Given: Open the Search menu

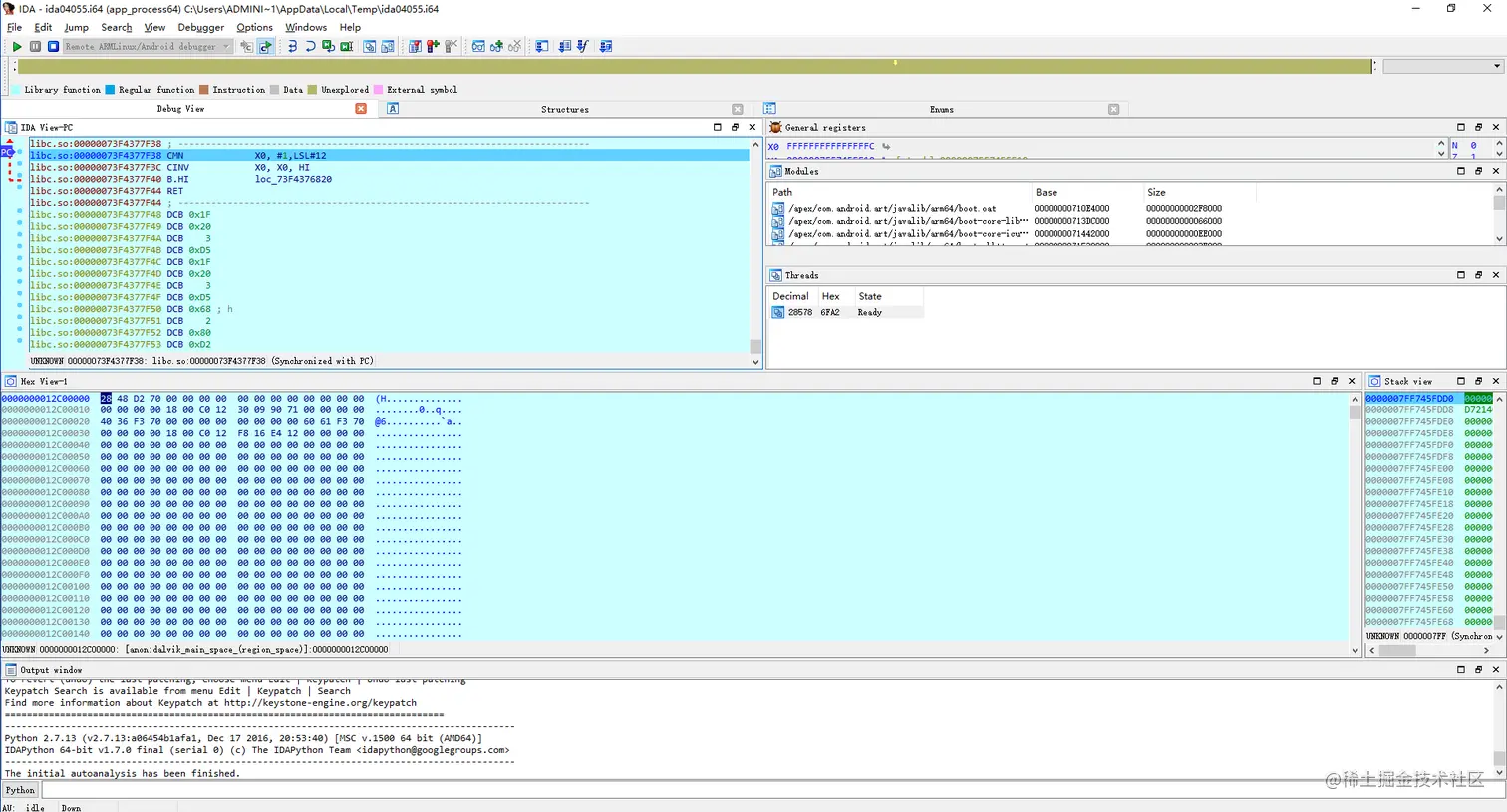Looking at the screenshot, I should 116,27.
